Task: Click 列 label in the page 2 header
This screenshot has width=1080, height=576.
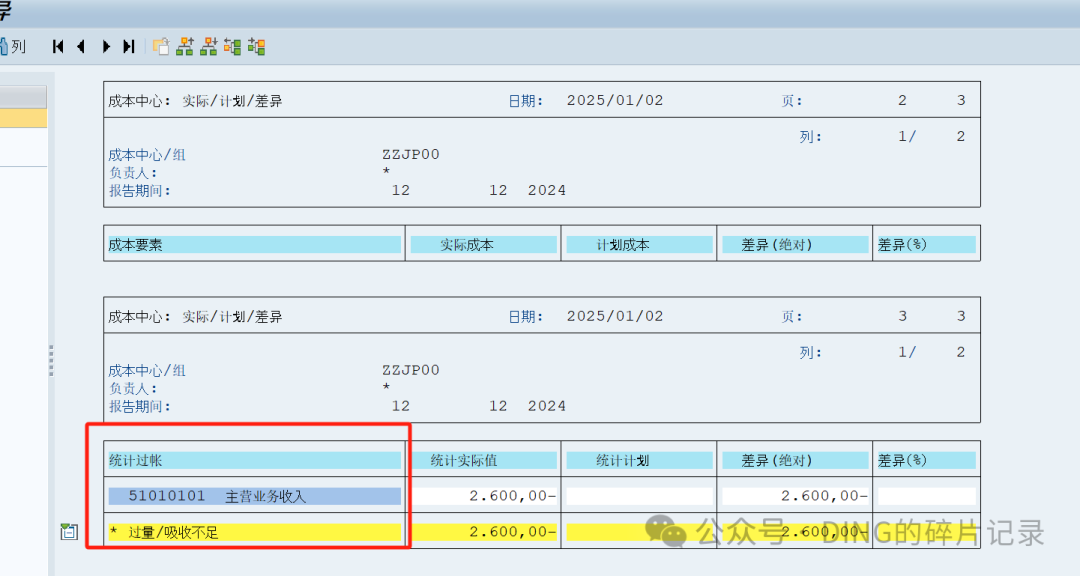Action: (x=811, y=137)
